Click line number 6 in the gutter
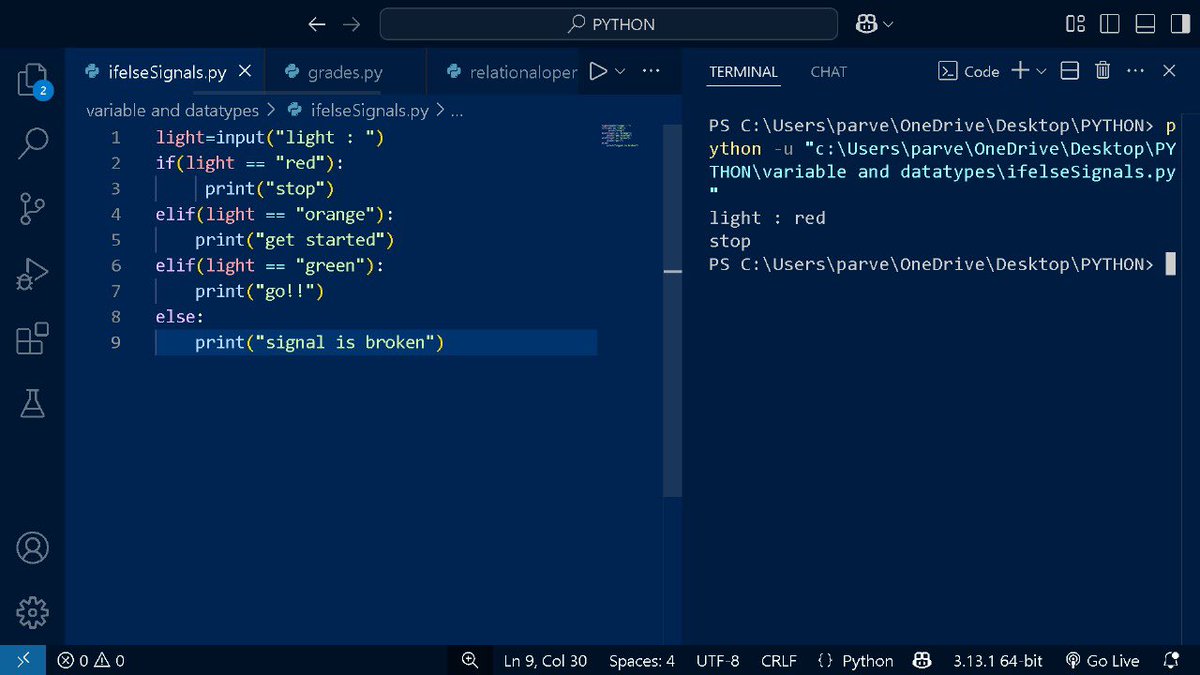The width and height of the screenshot is (1200, 675). 115,266
